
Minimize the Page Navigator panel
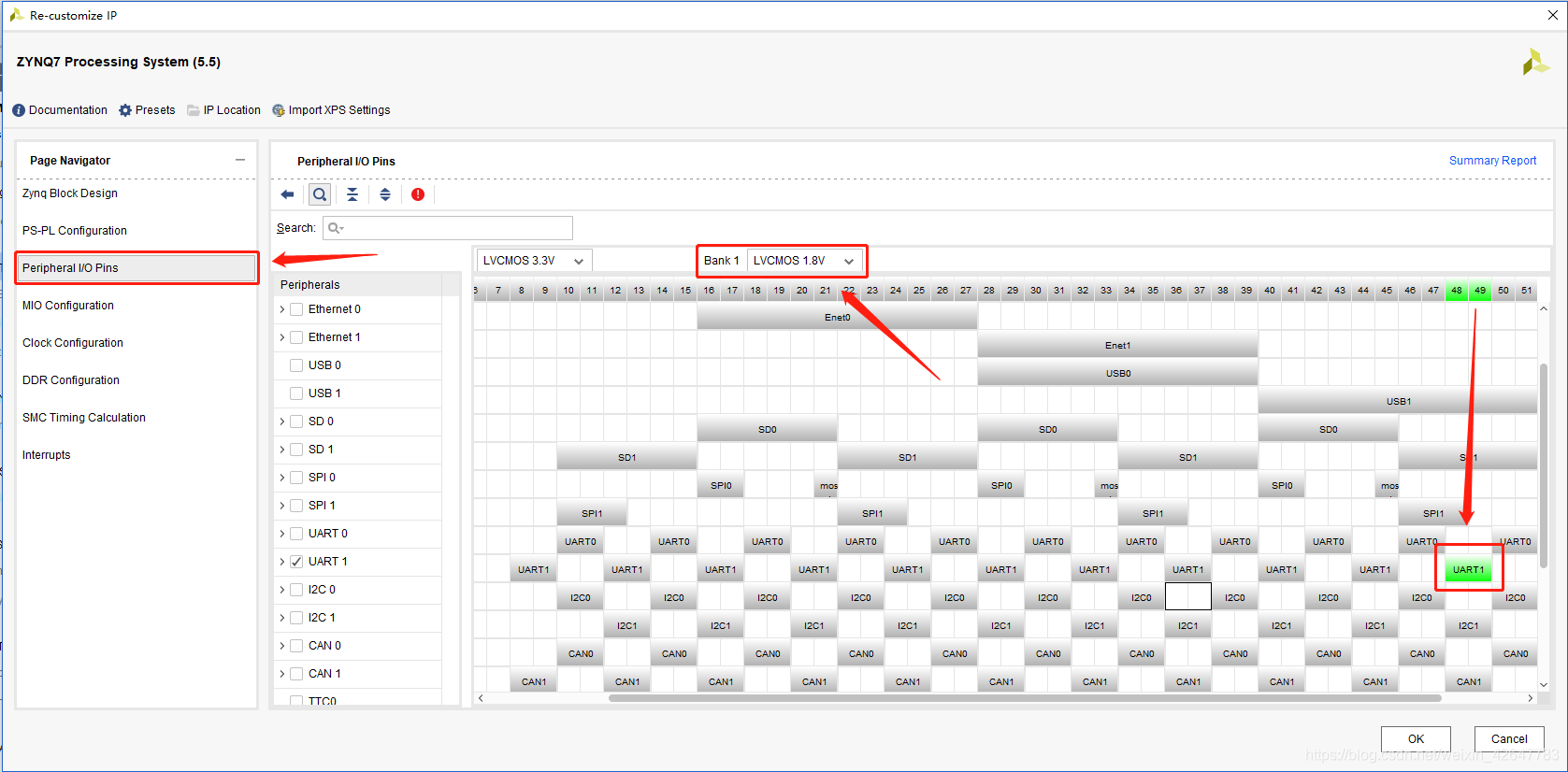point(240,160)
